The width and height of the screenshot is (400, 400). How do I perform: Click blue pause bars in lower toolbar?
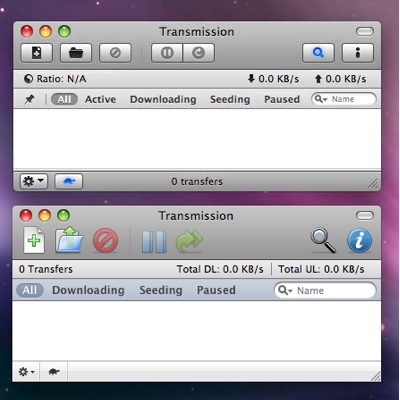pos(154,241)
